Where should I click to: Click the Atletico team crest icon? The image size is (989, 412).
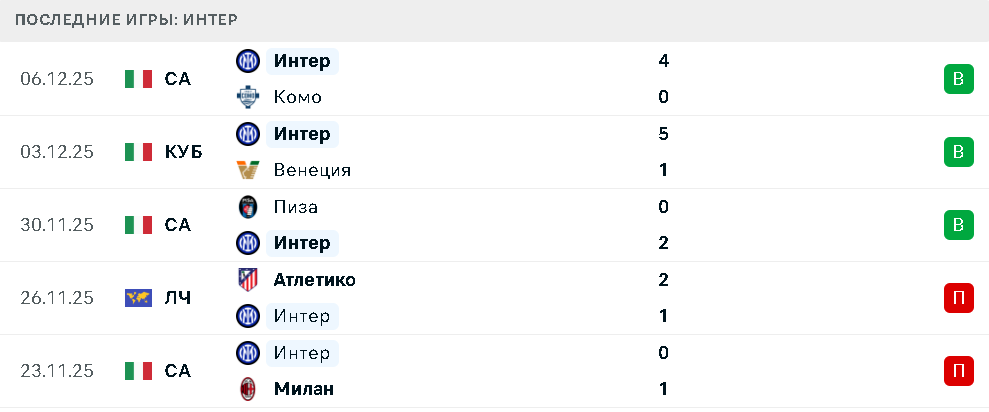tap(247, 280)
